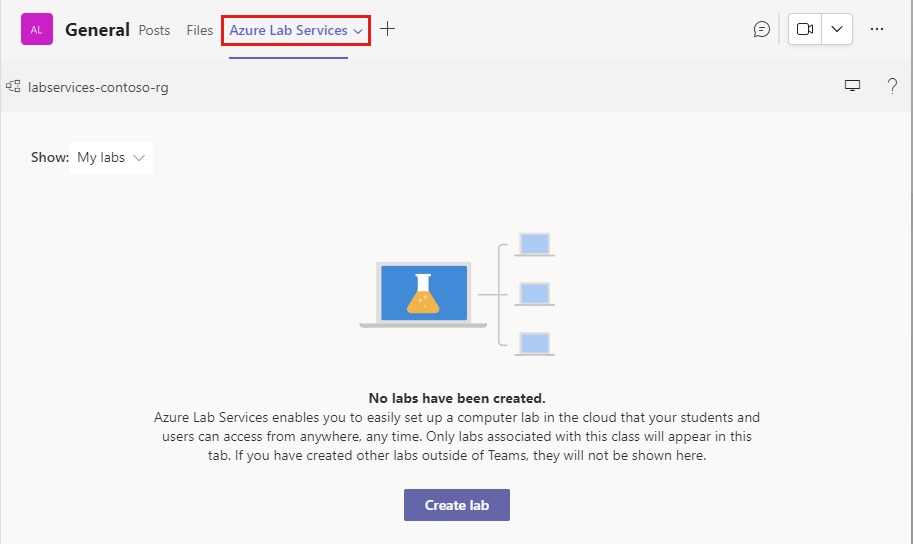913x544 pixels.
Task: Click the General channel title
Action: 97,30
